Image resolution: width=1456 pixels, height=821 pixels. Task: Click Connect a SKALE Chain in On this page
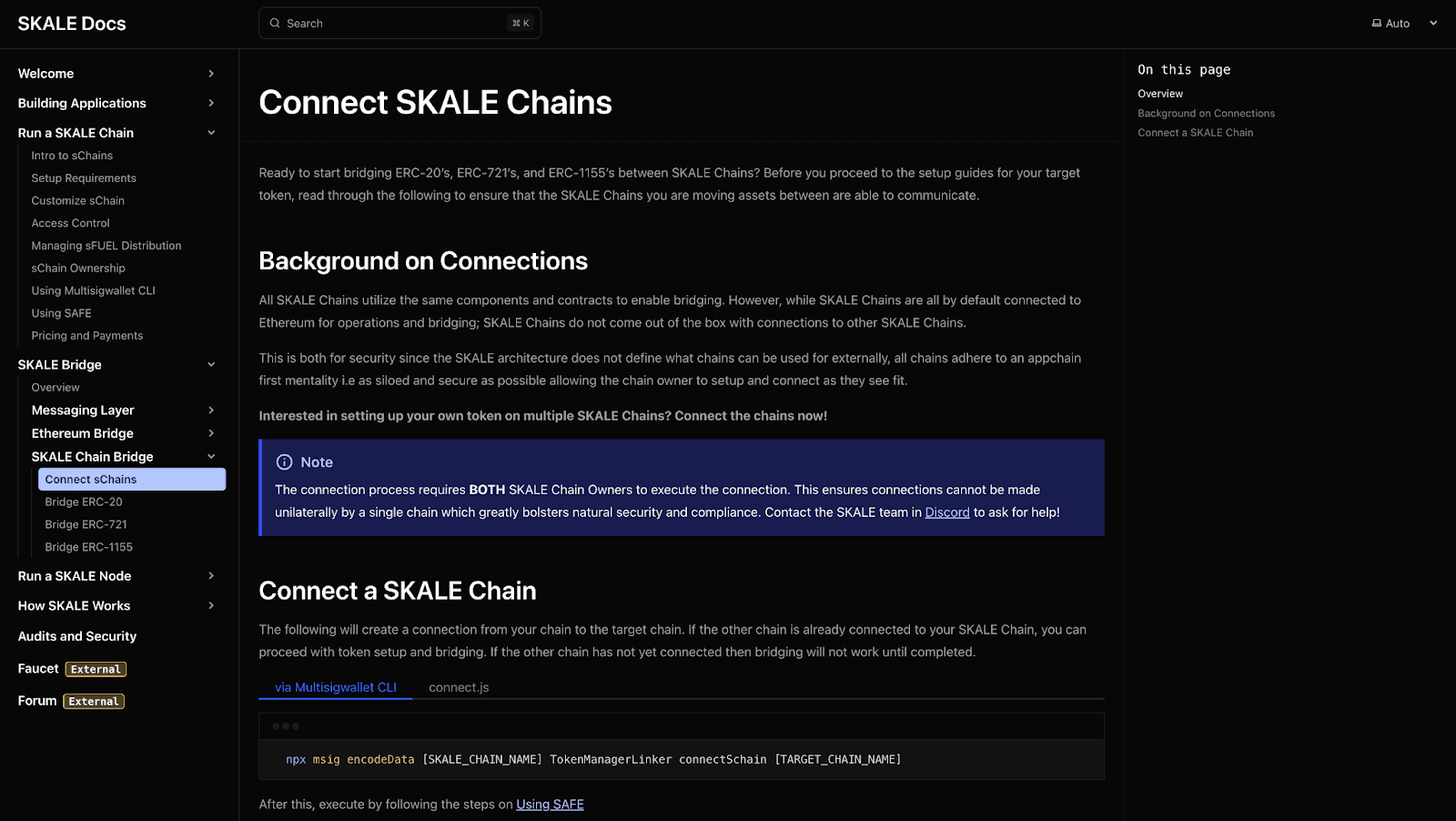pyautogui.click(x=1195, y=132)
